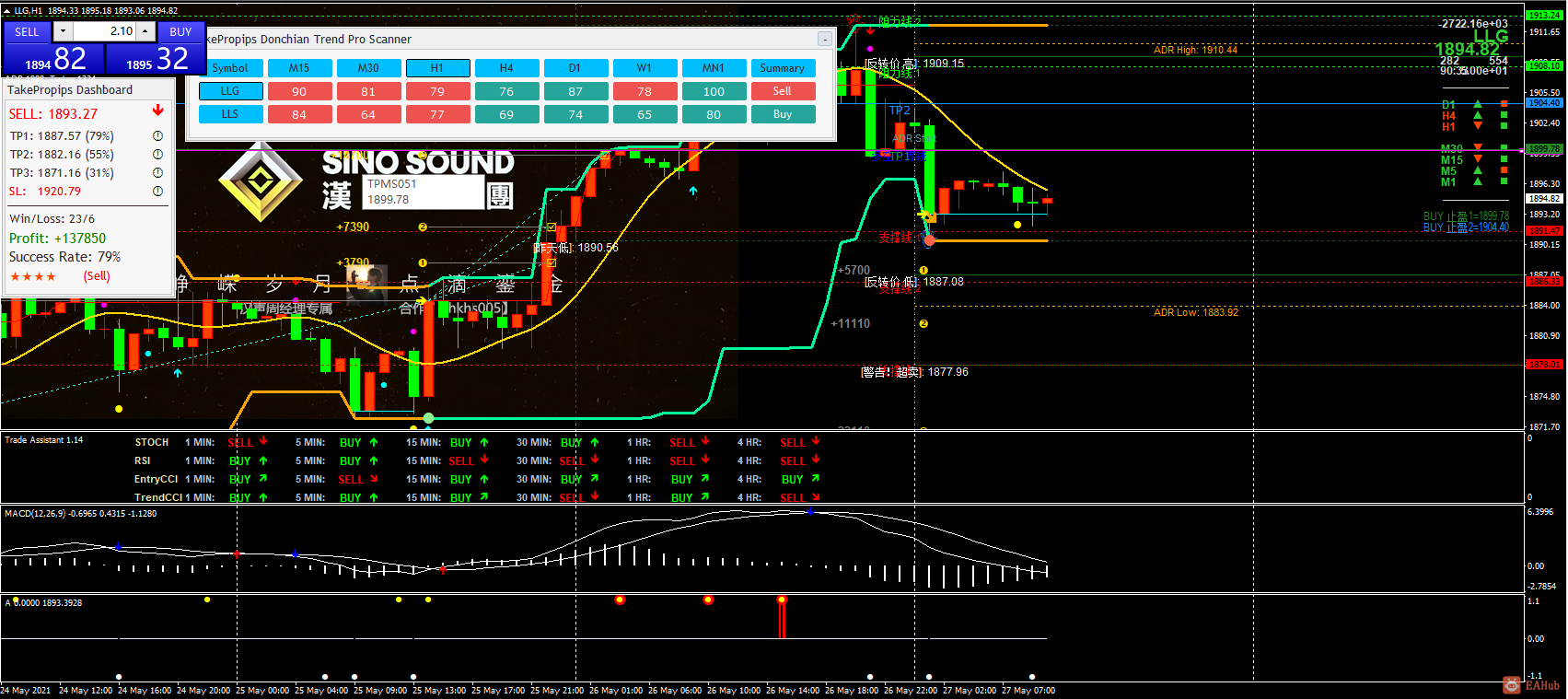The image size is (1568, 699).
Task: Click the STOCH 1 MIN sell arrow
Action: click(x=263, y=441)
